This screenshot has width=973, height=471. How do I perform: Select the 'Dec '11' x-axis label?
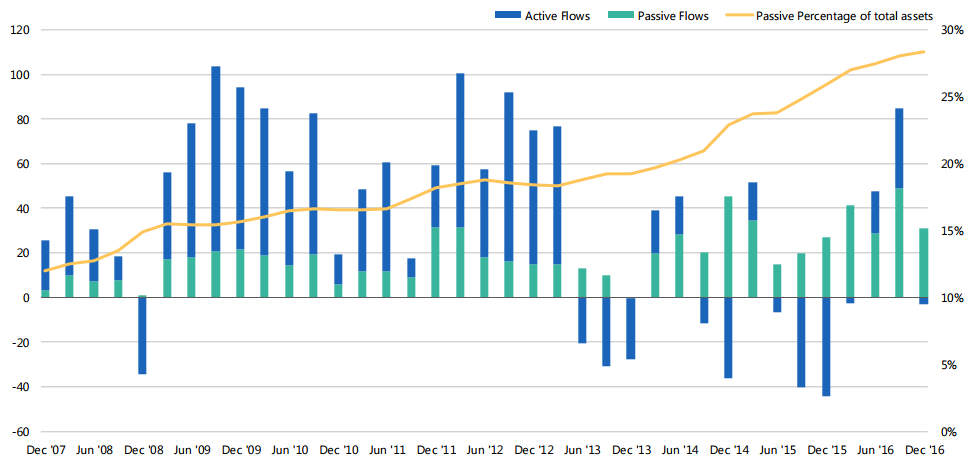point(435,451)
